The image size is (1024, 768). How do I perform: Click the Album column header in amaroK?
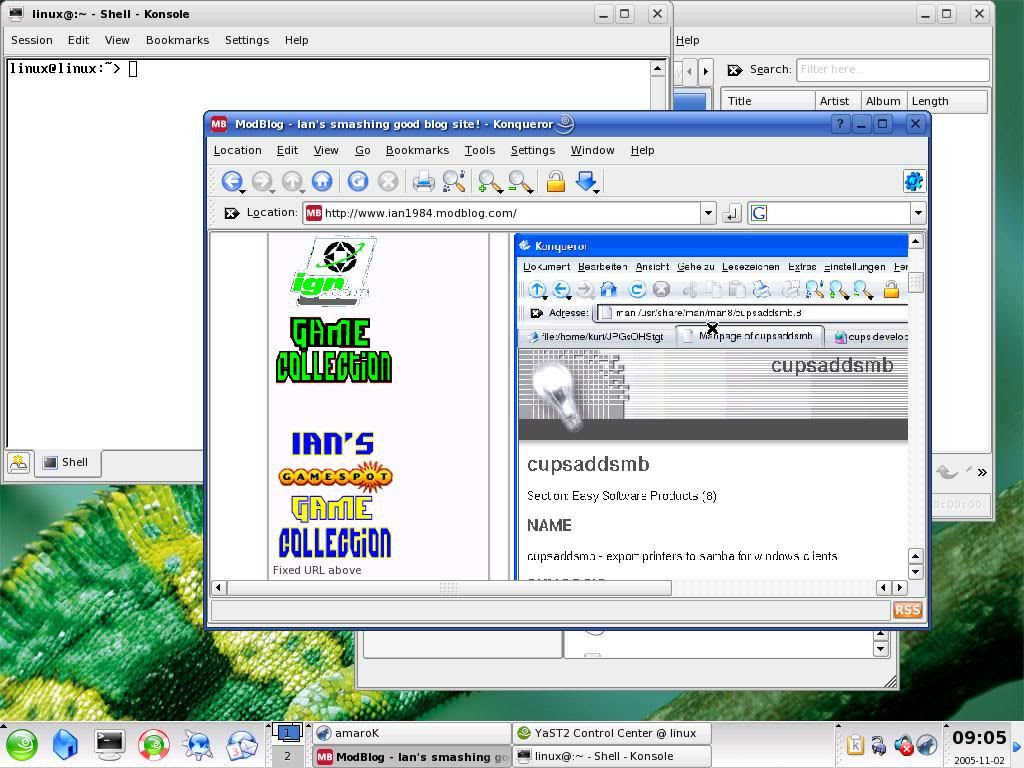pyautogui.click(x=884, y=101)
